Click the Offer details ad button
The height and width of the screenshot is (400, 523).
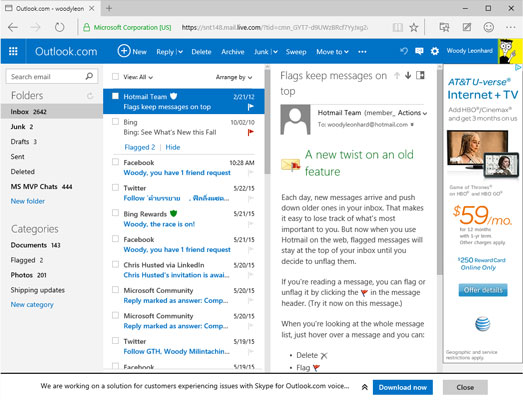pos(483,290)
